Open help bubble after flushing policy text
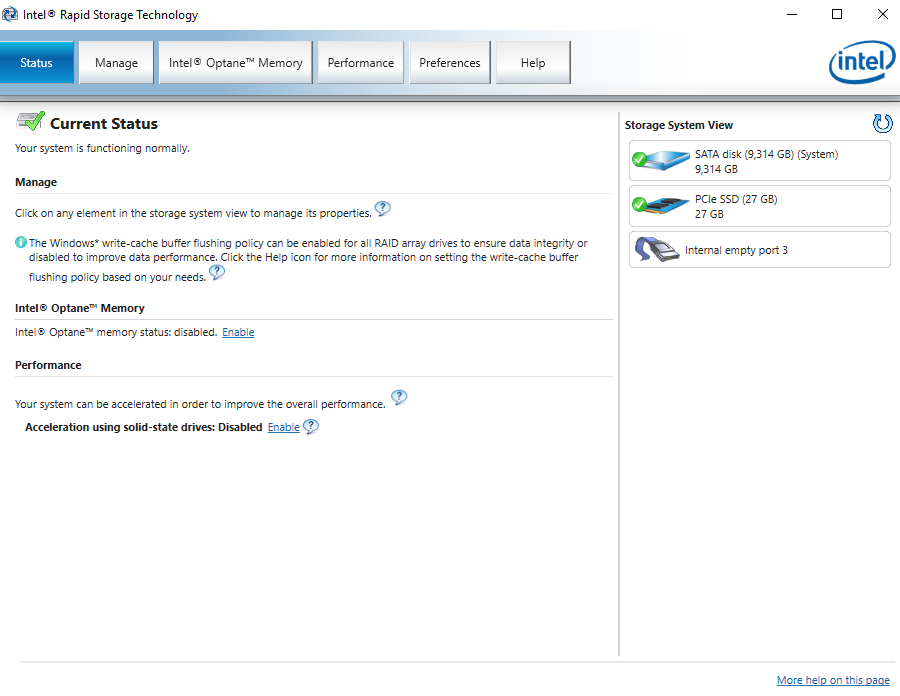The height and width of the screenshot is (696, 900). tap(217, 273)
